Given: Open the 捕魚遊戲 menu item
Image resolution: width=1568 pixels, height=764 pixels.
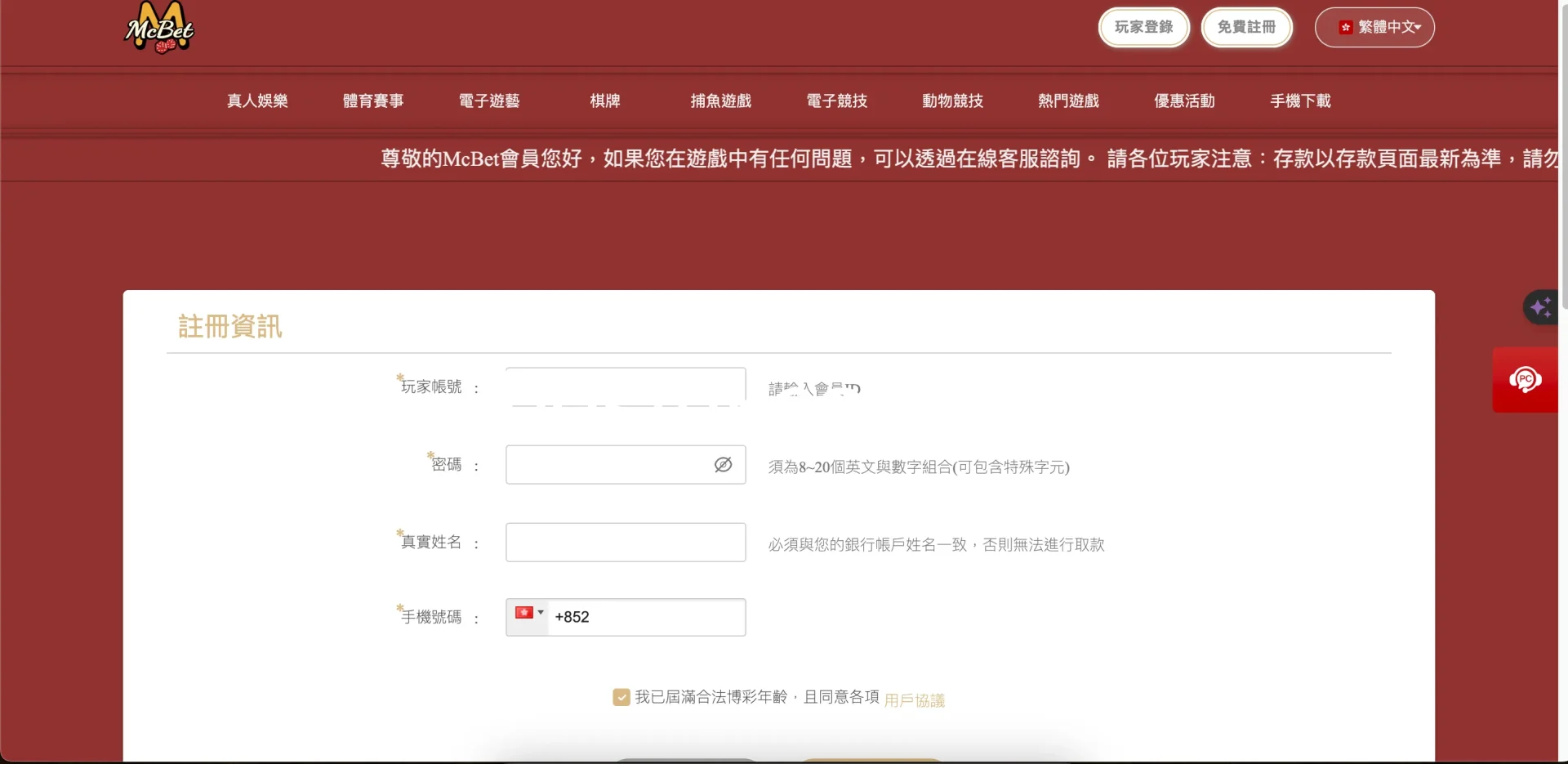Looking at the screenshot, I should 720,101.
